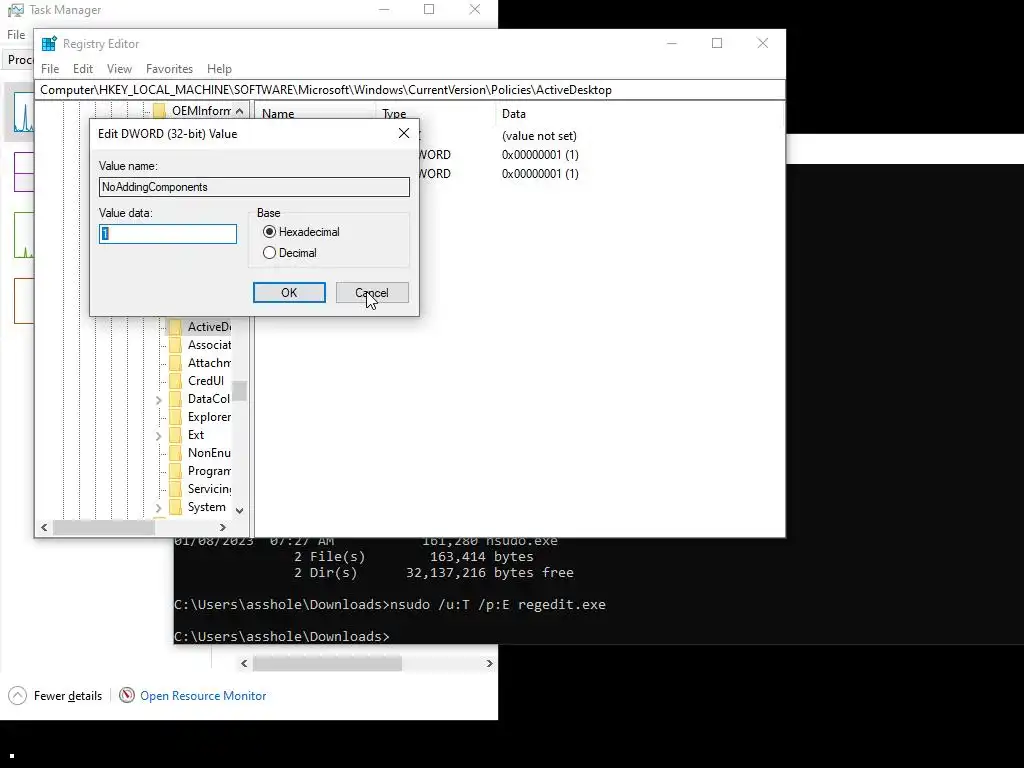This screenshot has height=768, width=1024.
Task: Click Task Manager horizontal scroll-right arrow
Action: point(489,664)
